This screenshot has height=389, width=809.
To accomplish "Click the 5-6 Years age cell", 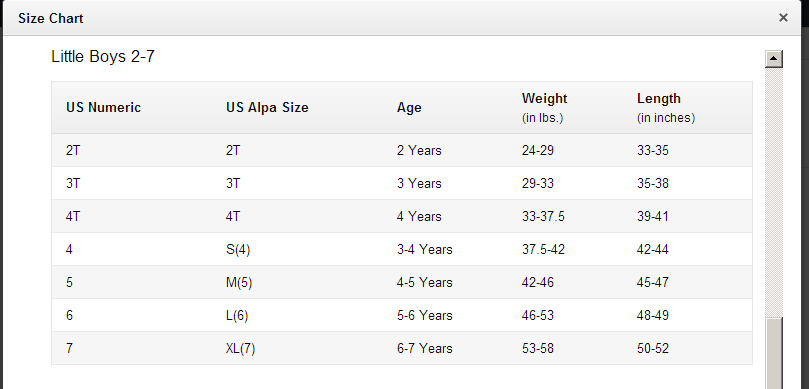I will [x=425, y=315].
